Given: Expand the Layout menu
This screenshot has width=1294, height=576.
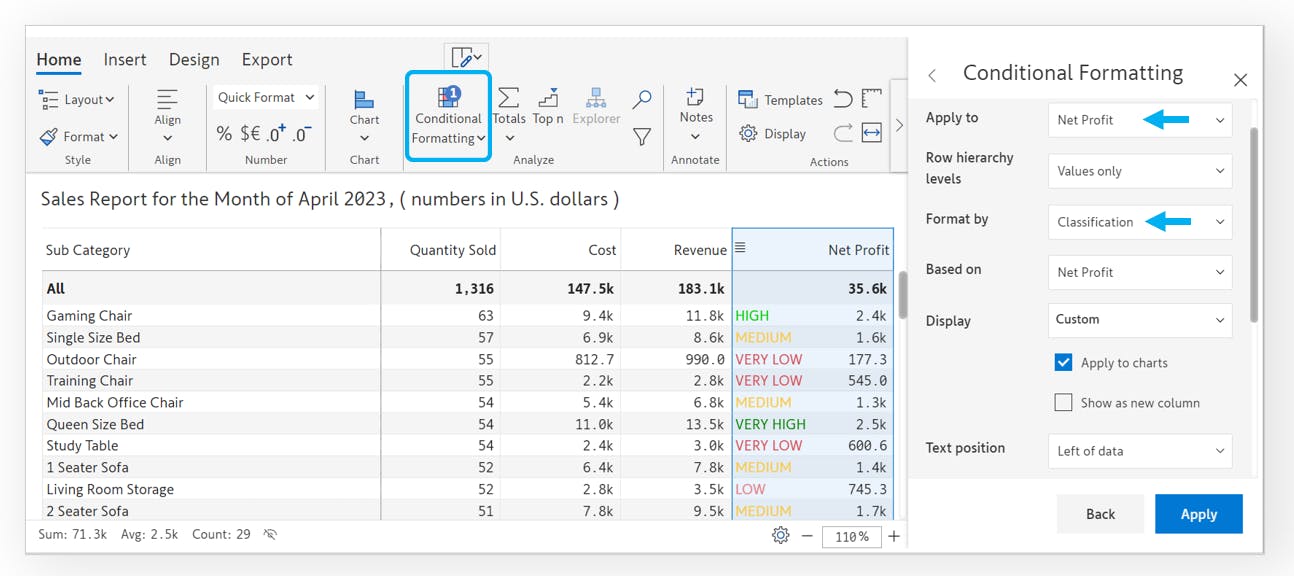Looking at the screenshot, I should [77, 99].
